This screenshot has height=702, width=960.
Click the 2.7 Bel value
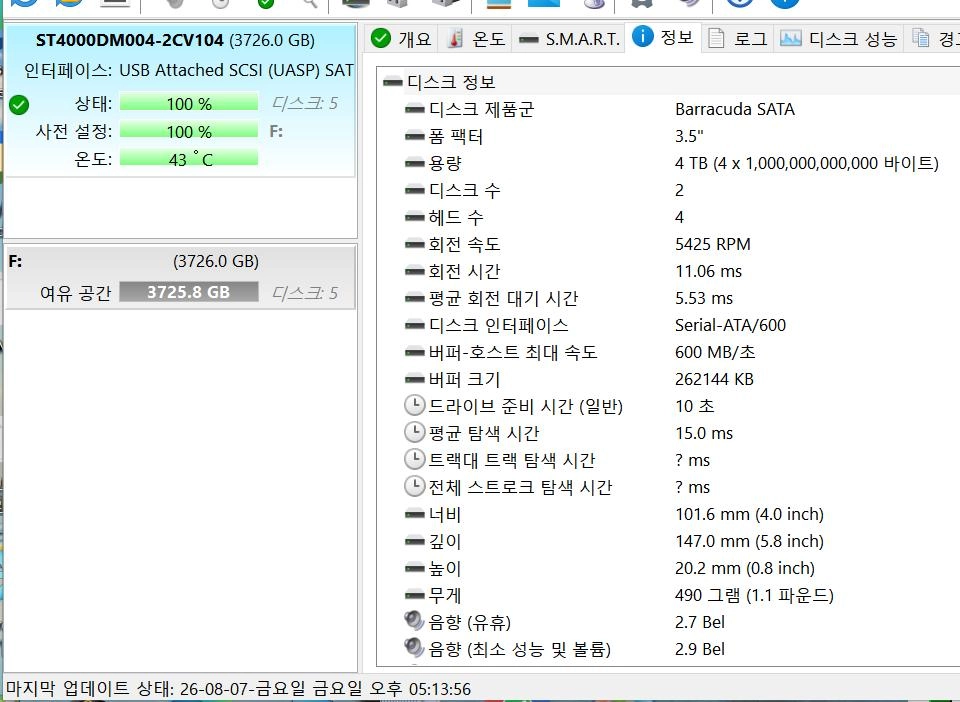click(700, 622)
